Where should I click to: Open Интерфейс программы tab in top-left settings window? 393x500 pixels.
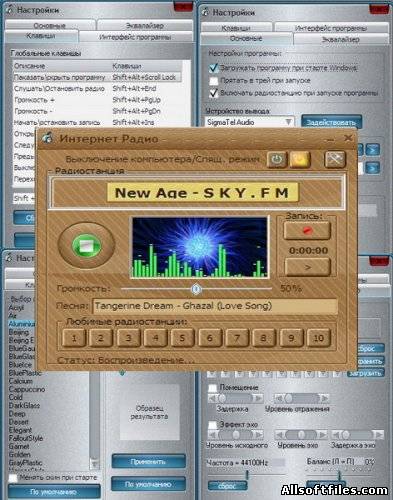136,37
